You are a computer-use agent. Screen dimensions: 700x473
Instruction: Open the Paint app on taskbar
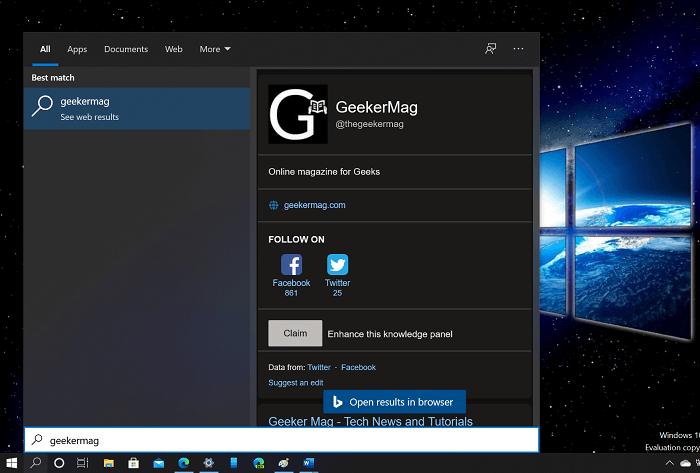click(283, 463)
